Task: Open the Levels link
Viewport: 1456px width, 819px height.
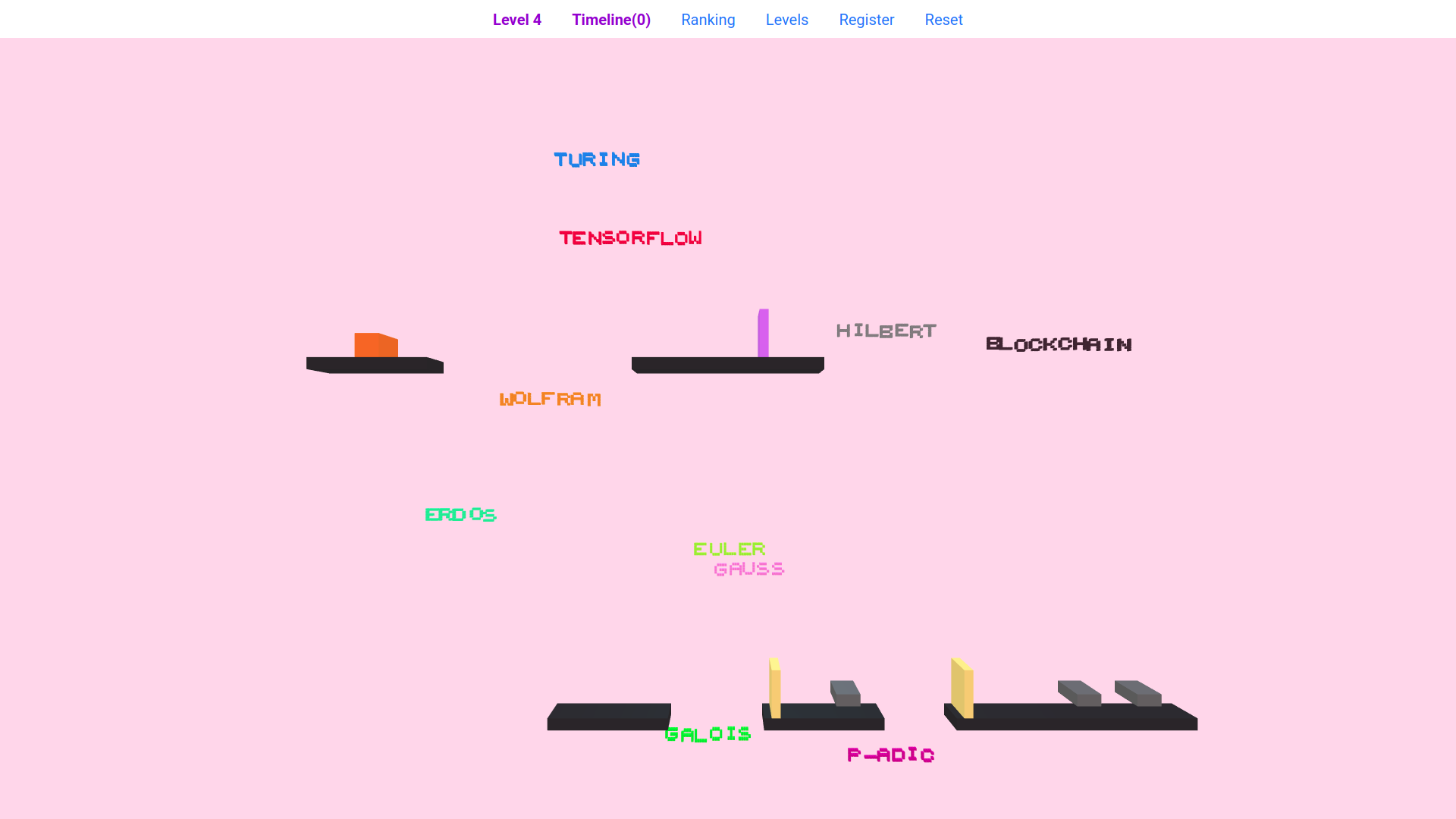Action: tap(786, 20)
